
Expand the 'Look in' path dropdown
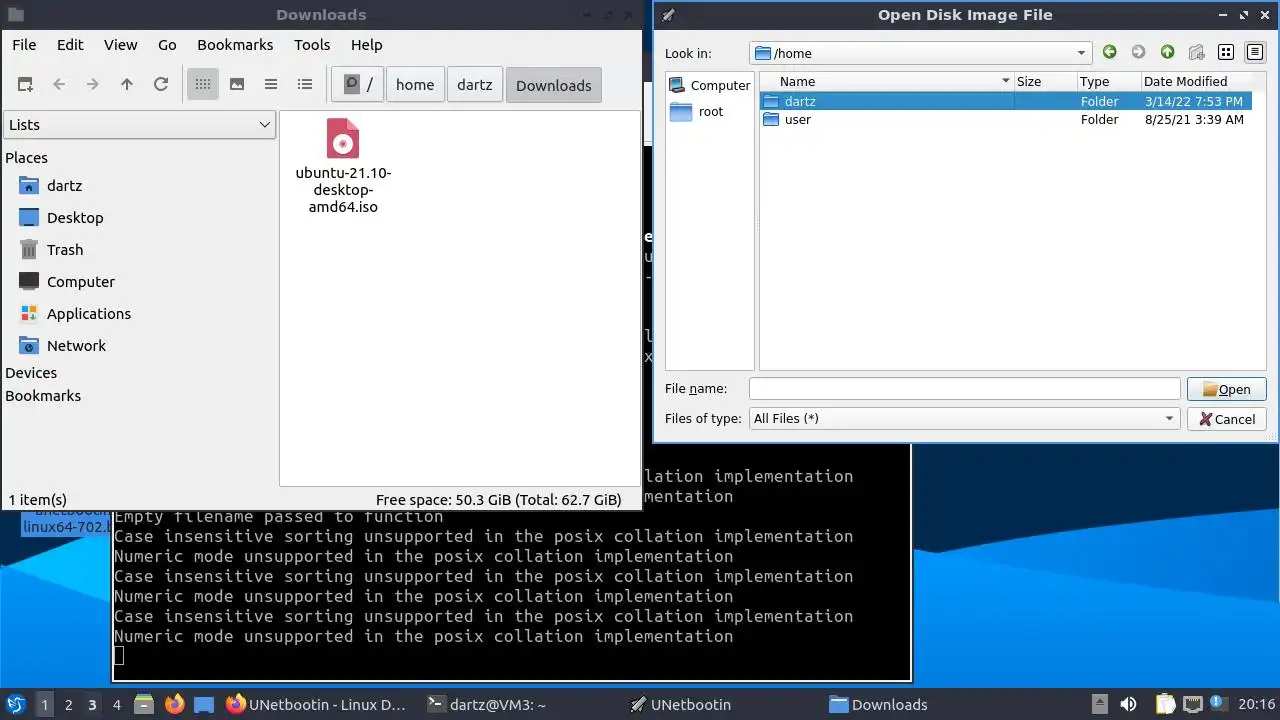(921, 53)
